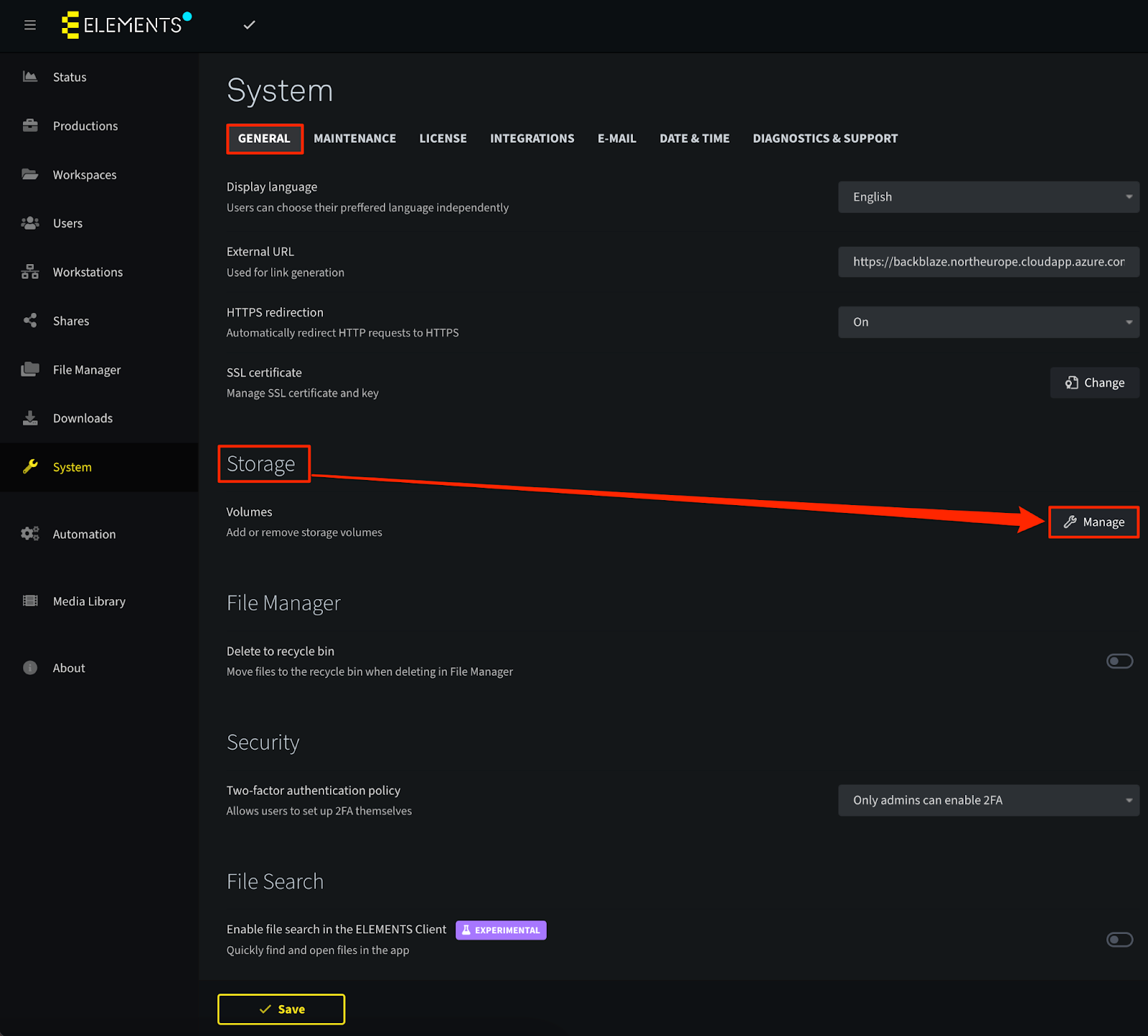
Task: Click the cyan notification dot on logo
Action: click(x=187, y=17)
